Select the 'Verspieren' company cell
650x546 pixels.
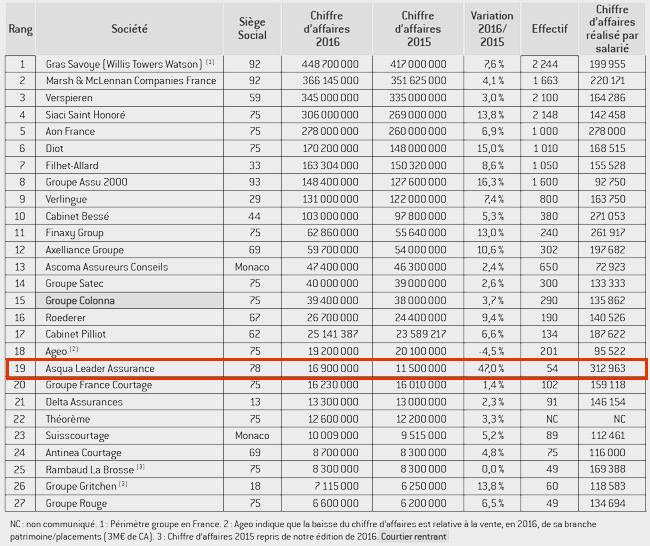(x=129, y=98)
